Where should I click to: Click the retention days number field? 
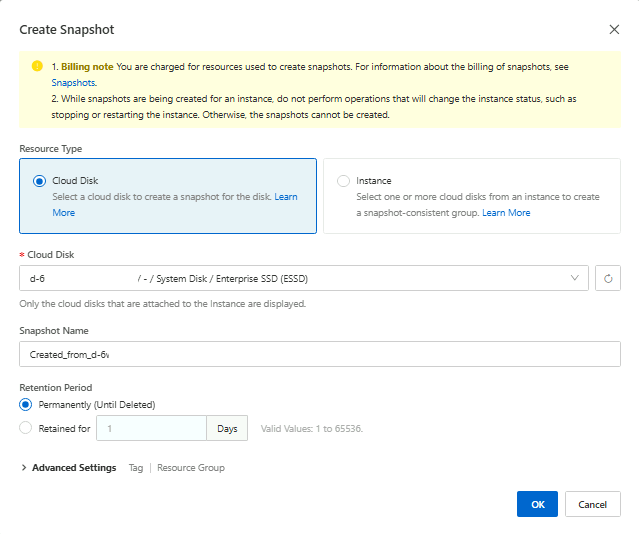151,428
